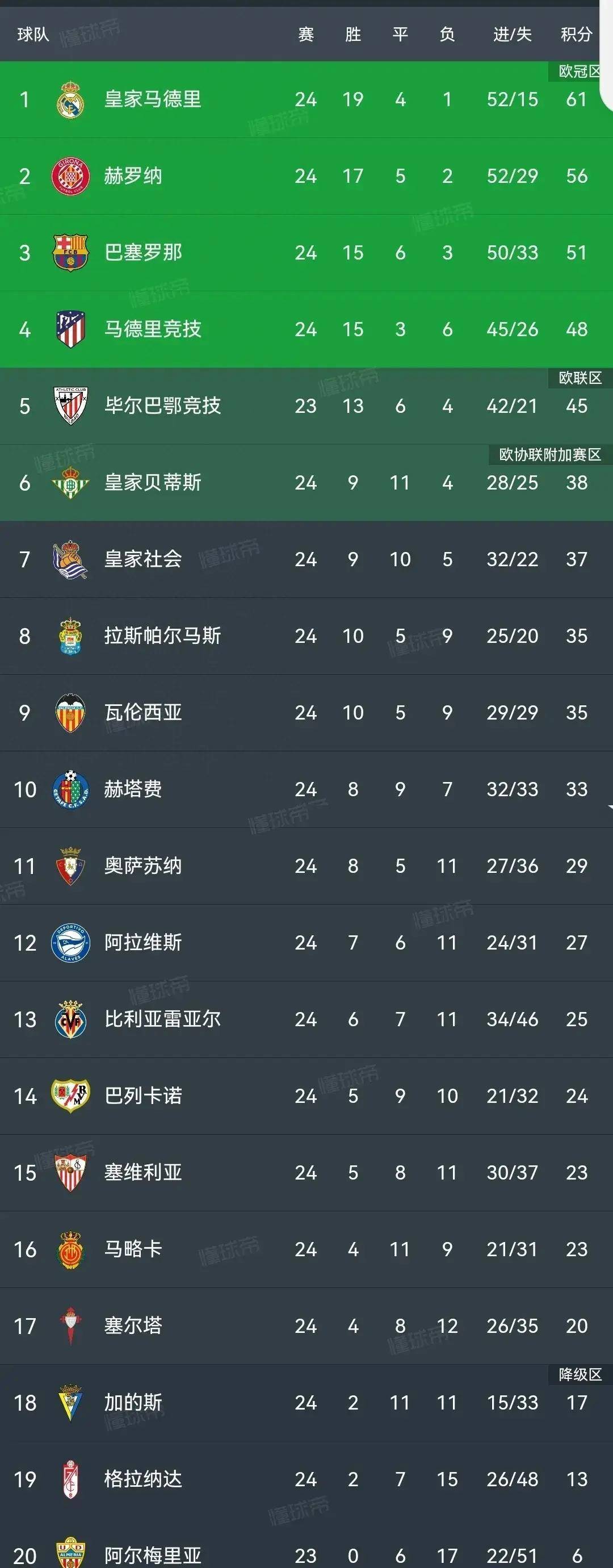The image size is (613, 1568).
Task: Sort by 胜 wins column header
Action: (x=352, y=35)
